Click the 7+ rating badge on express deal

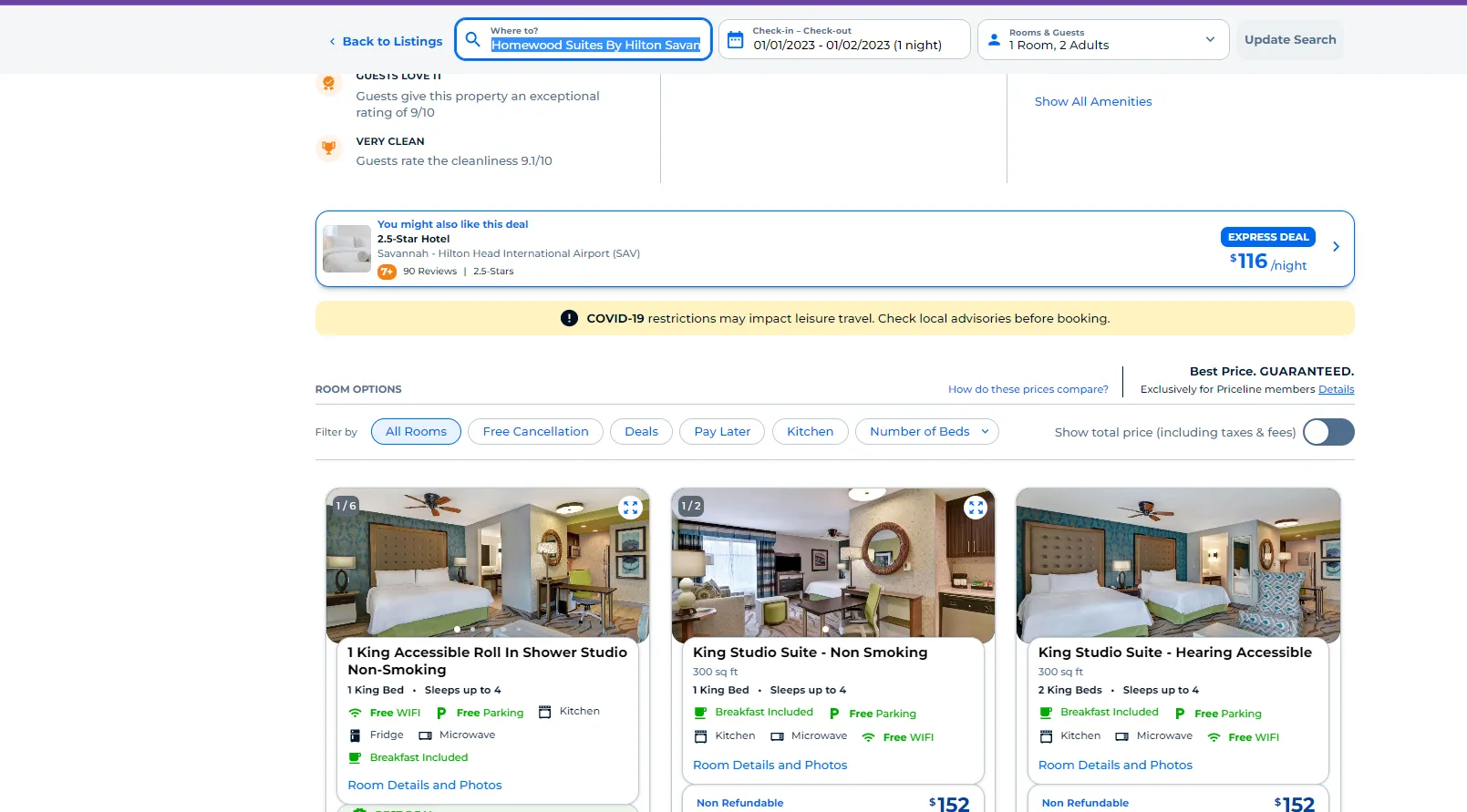387,272
